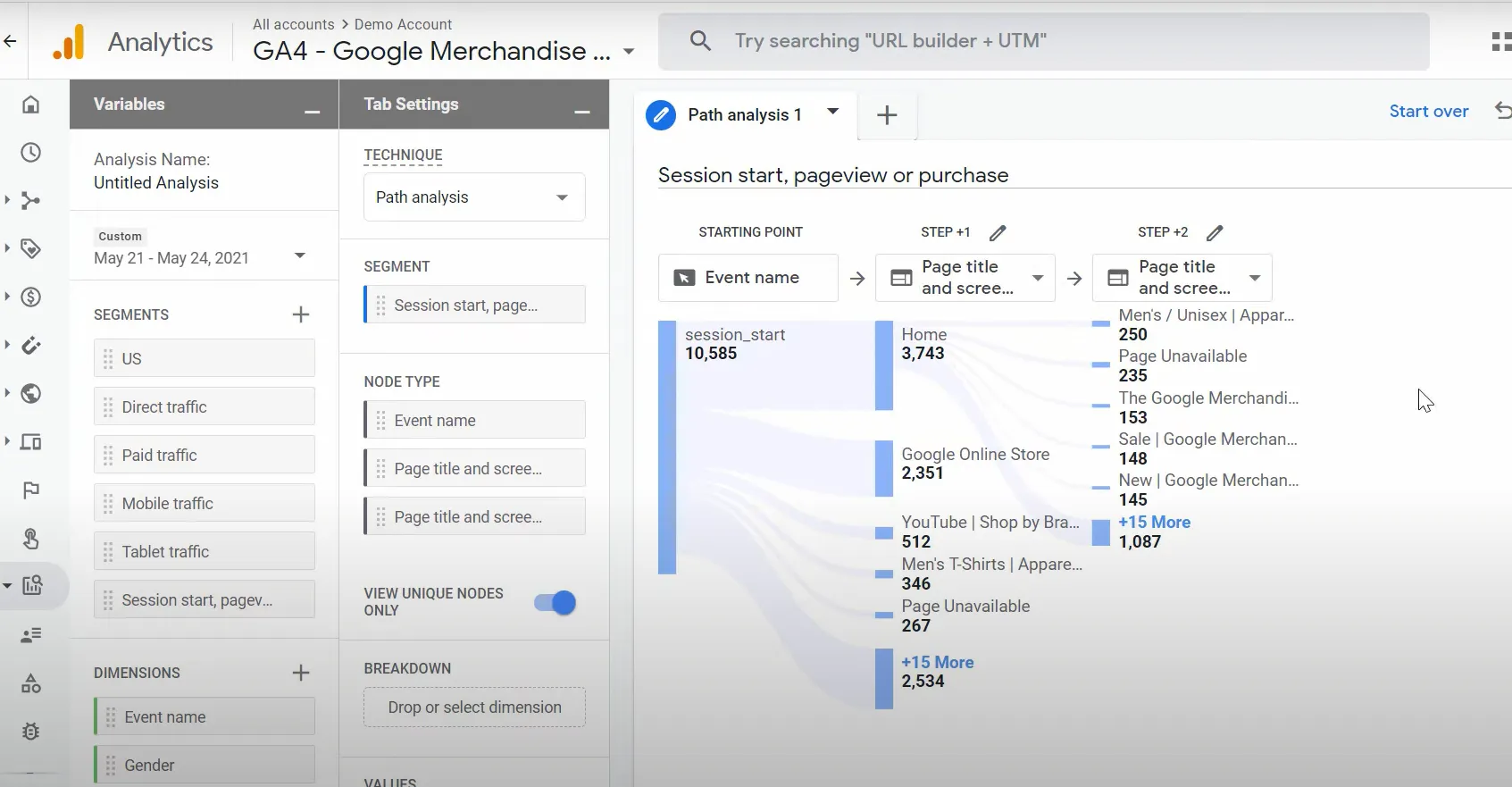Open Demographics globe icon in sidebar
The height and width of the screenshot is (787, 1512).
[30, 394]
